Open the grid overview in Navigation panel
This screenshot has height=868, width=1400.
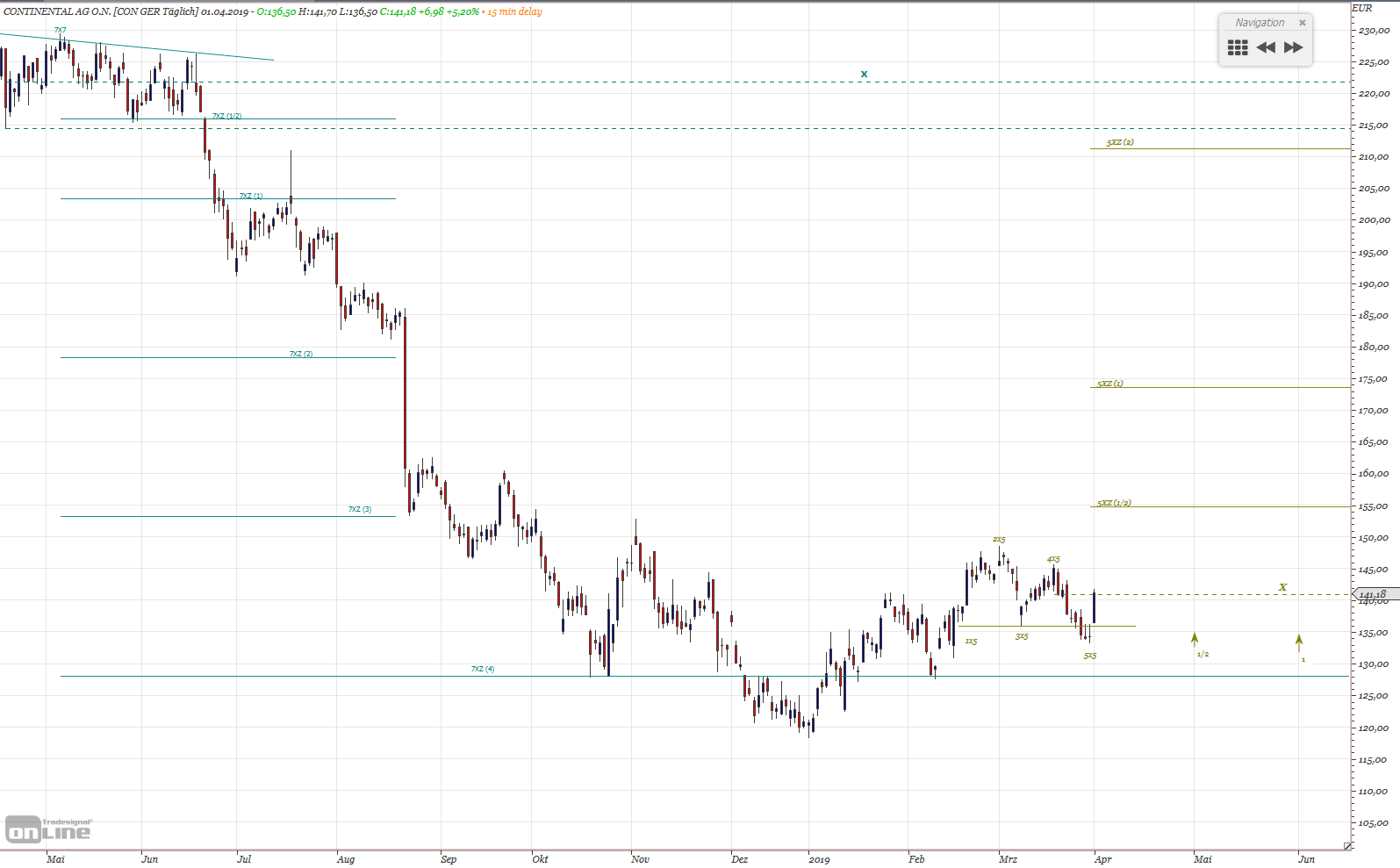1238,47
